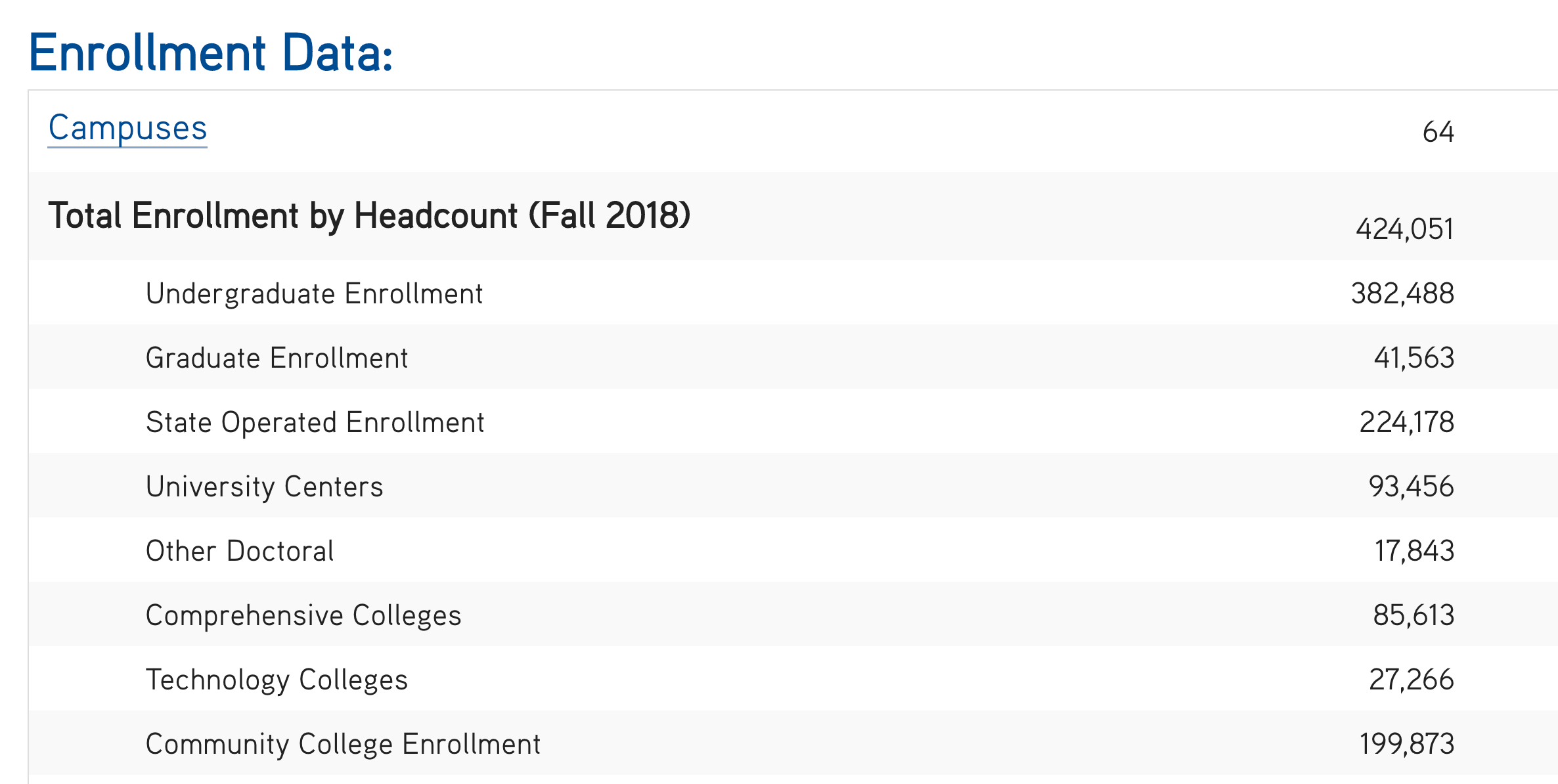Screen dimensions: 1558x784
Task: Select the University Centers row label
Action: (x=264, y=487)
